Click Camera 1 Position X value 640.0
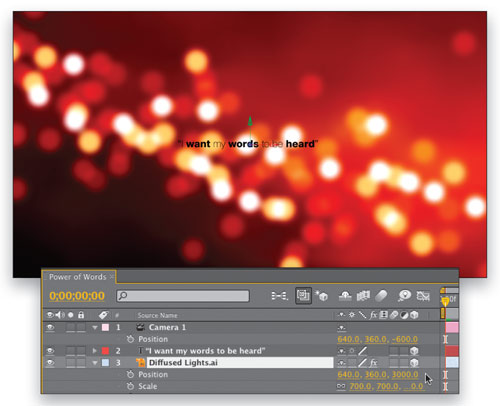The image size is (500, 406). click(x=348, y=339)
